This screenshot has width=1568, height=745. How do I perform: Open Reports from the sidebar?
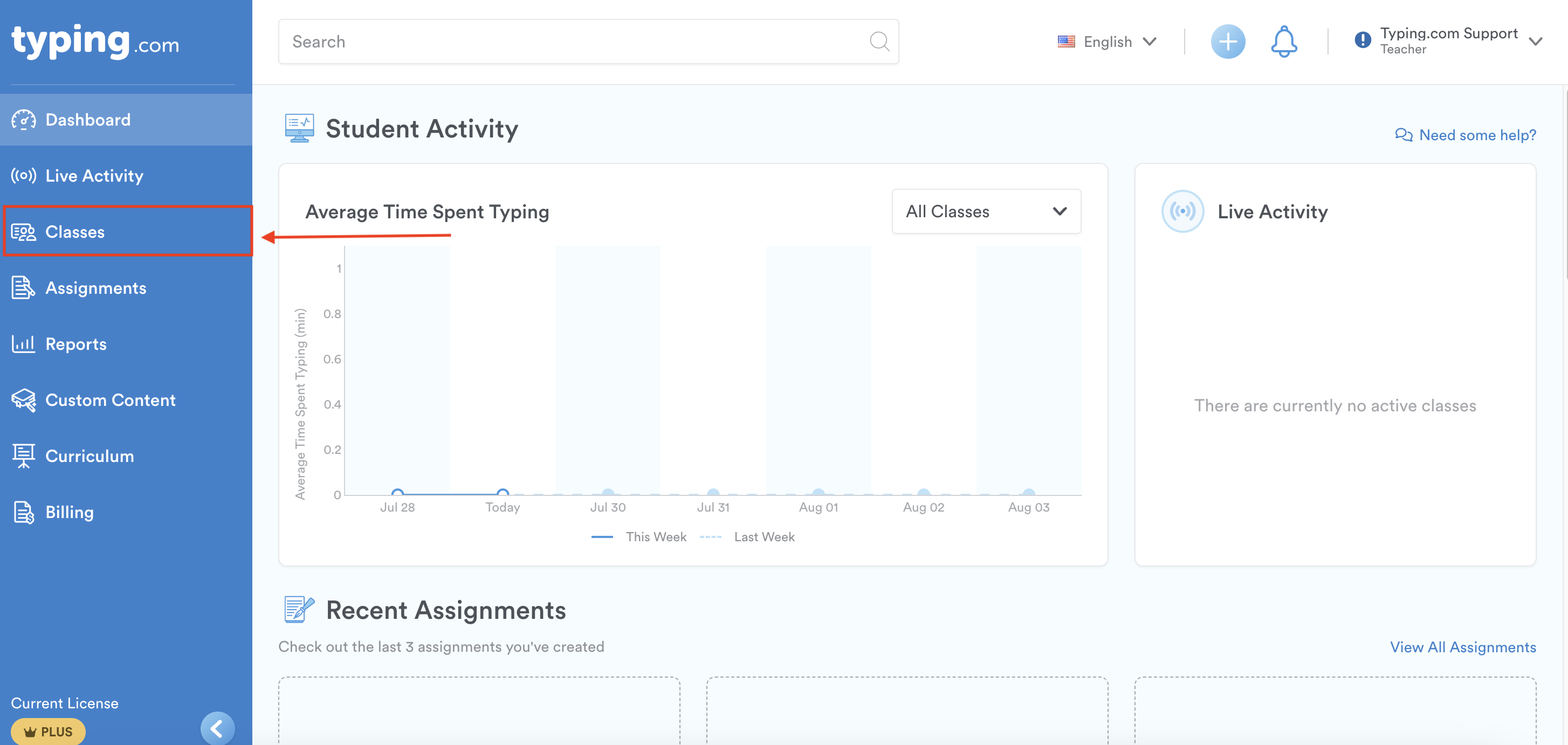pos(75,344)
